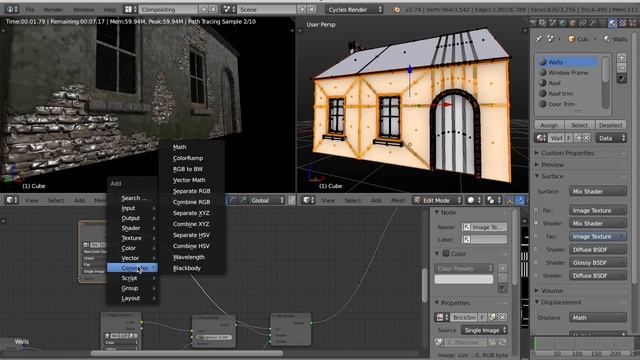
Task: Click the material browse sphere icon beside Wall
Action: tap(541, 138)
